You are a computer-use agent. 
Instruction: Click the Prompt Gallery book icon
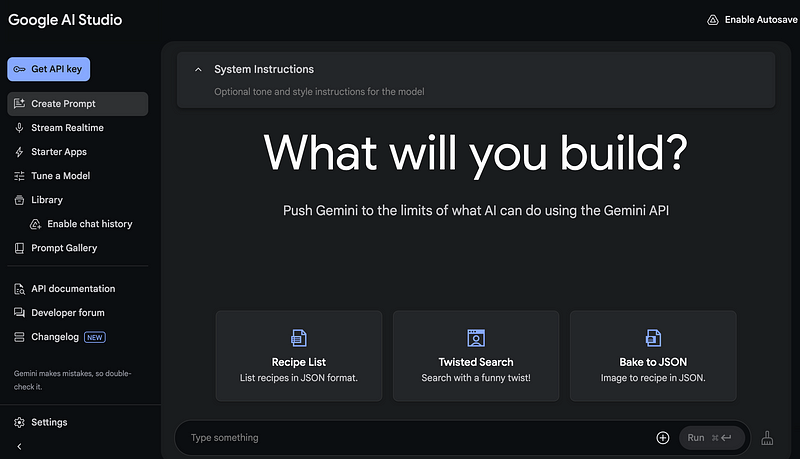click(19, 248)
